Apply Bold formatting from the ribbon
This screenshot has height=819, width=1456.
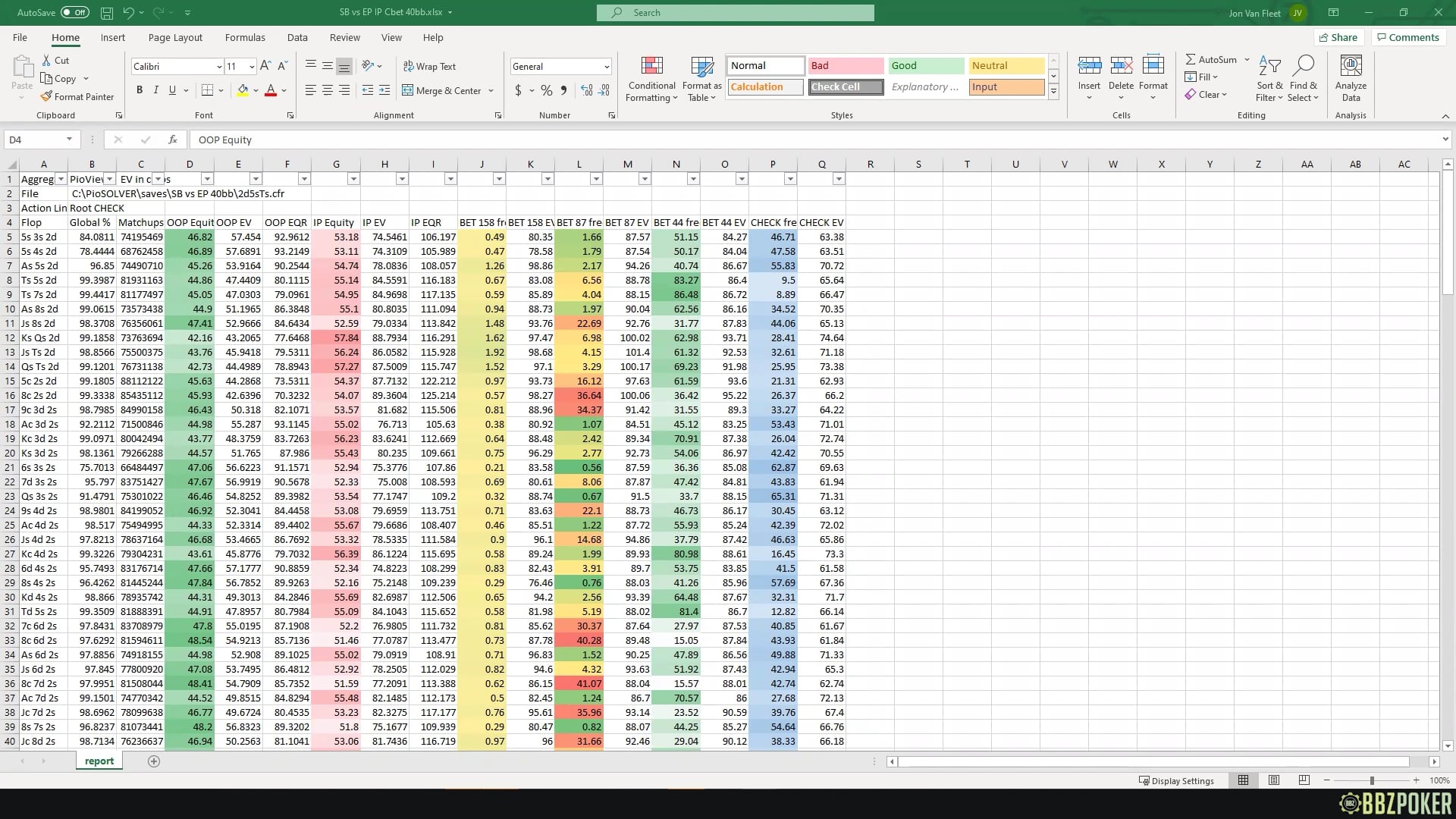tap(140, 90)
